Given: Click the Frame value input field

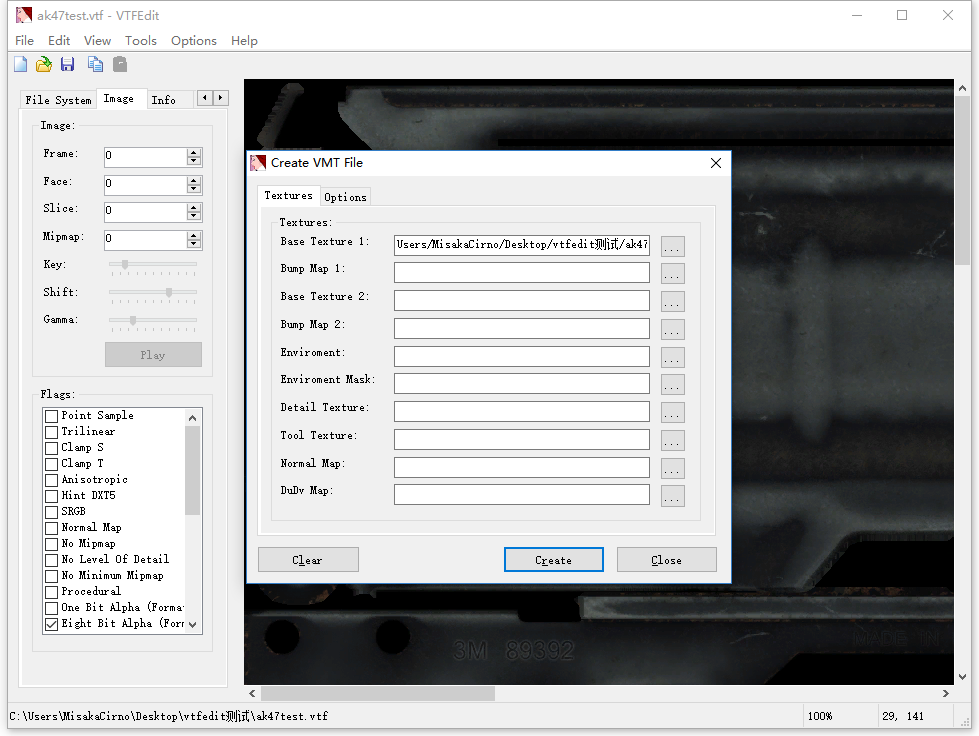Looking at the screenshot, I should pyautogui.click(x=145, y=156).
